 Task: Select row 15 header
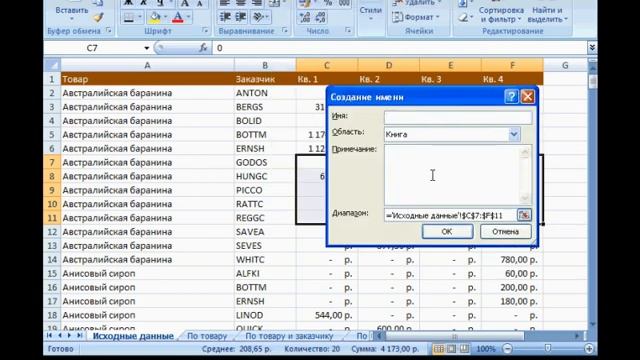(52, 273)
